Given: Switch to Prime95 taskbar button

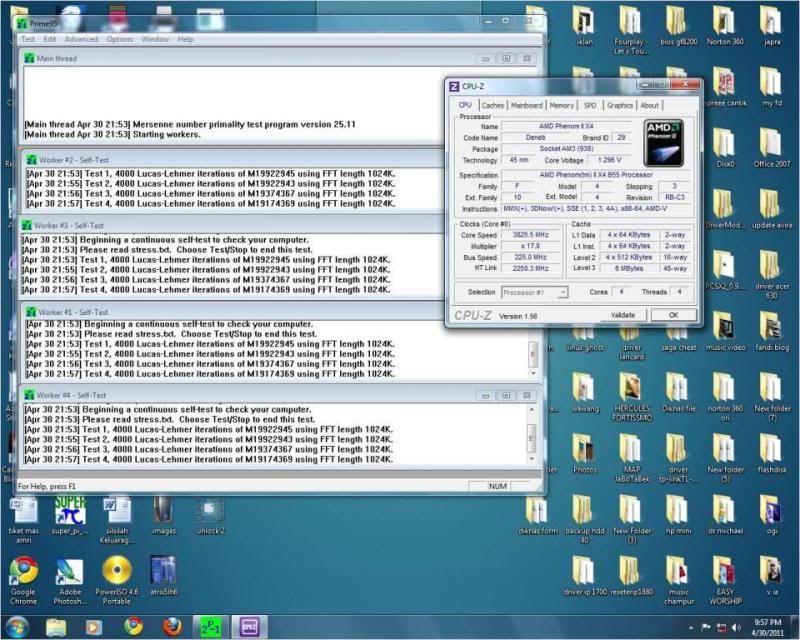Looking at the screenshot, I should click(210, 627).
